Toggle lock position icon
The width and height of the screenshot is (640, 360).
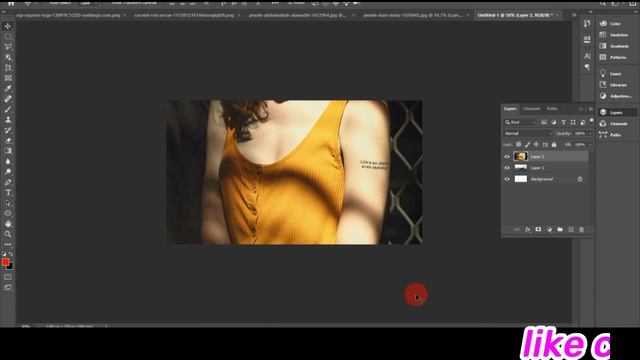536,144
